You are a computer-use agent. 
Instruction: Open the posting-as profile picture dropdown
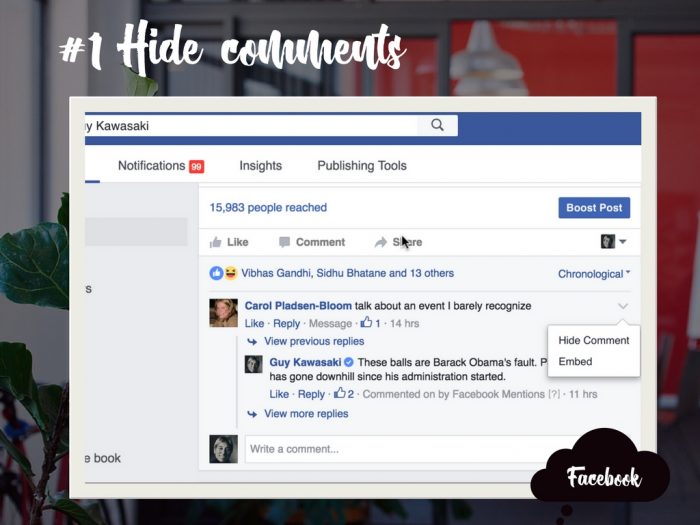[613, 242]
